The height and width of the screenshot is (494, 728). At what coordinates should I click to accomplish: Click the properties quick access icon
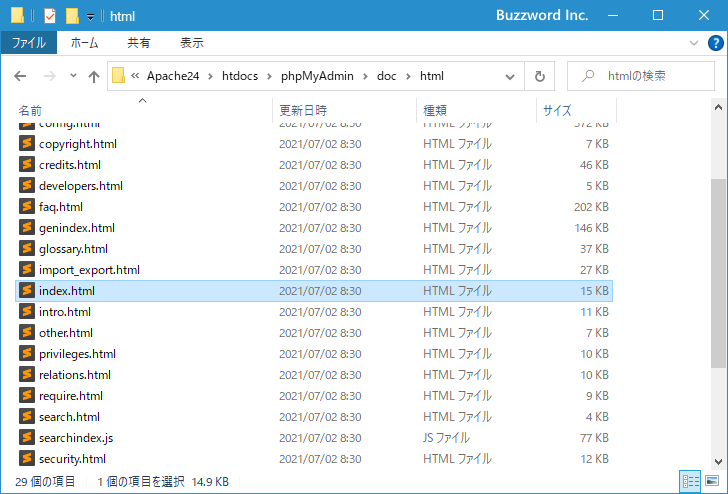point(50,16)
